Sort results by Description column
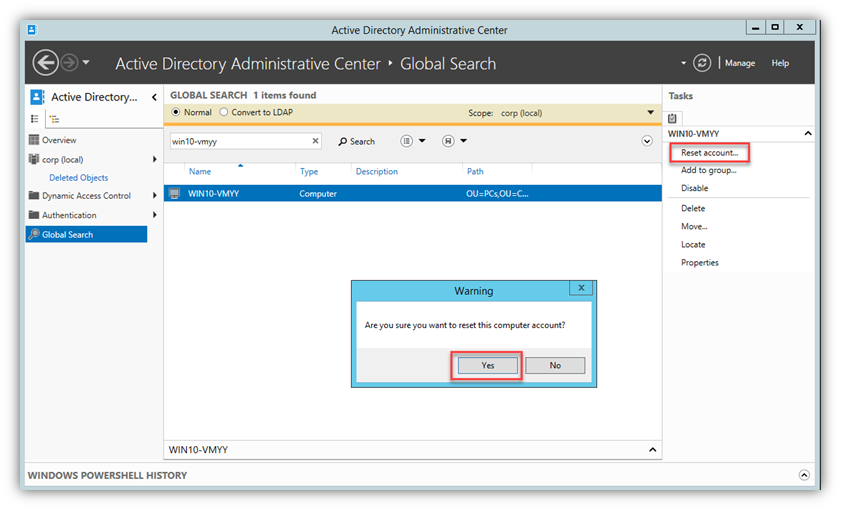Viewport: 841px width, 510px height. [377, 172]
